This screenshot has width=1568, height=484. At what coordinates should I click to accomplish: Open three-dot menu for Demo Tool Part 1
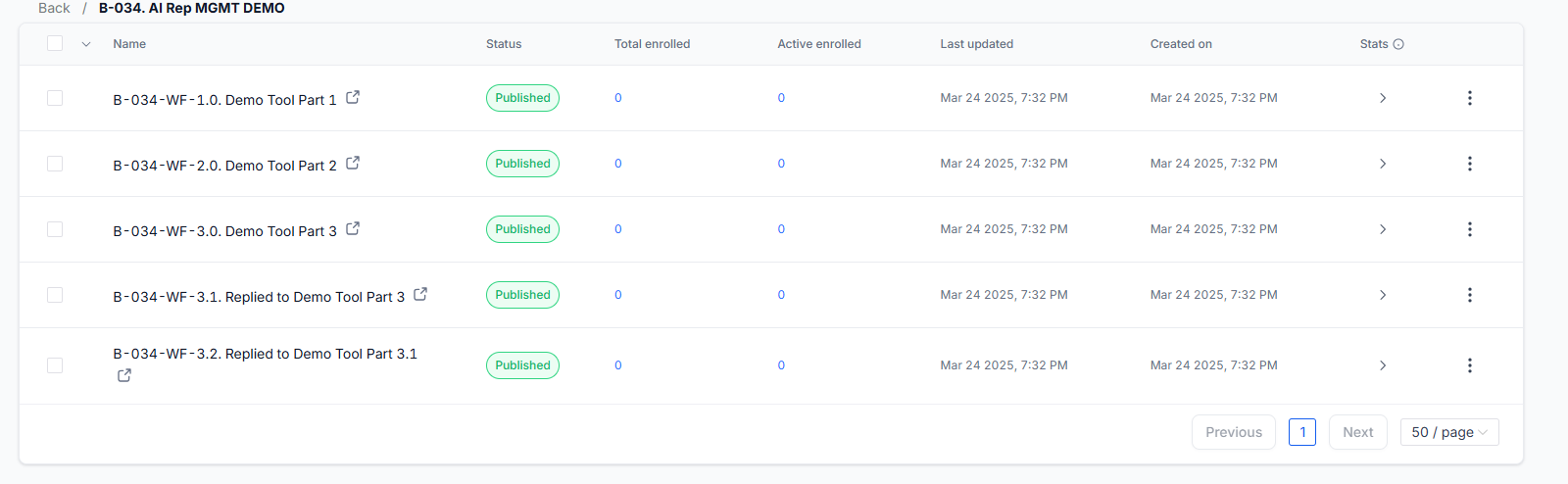pos(1469,98)
